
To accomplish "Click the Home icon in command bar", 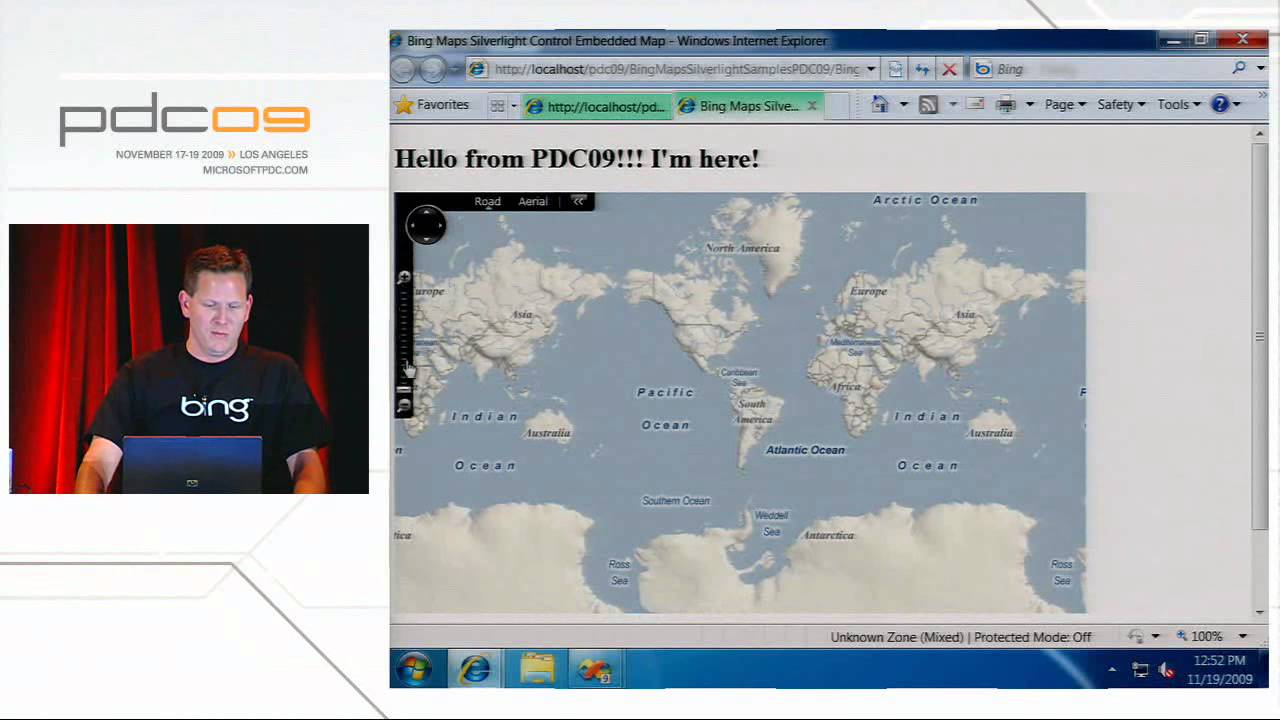I will 880,104.
